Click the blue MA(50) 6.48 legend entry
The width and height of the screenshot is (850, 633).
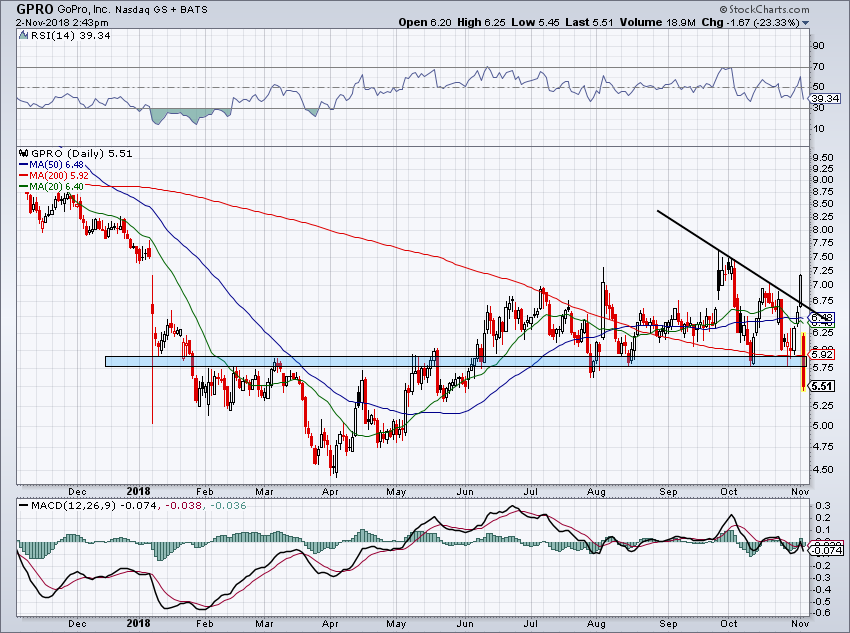coord(51,165)
